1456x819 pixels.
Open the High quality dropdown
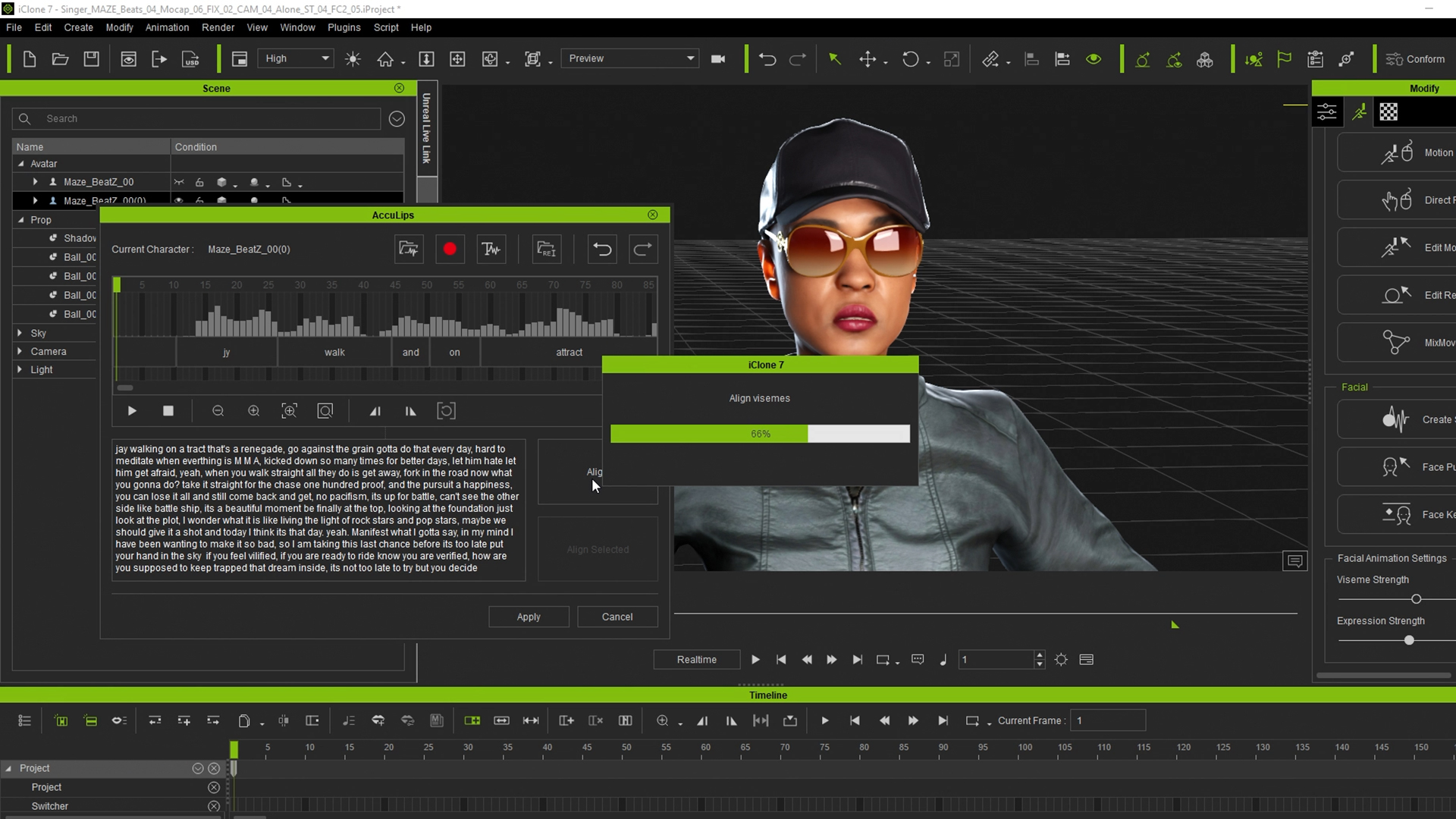tap(297, 58)
